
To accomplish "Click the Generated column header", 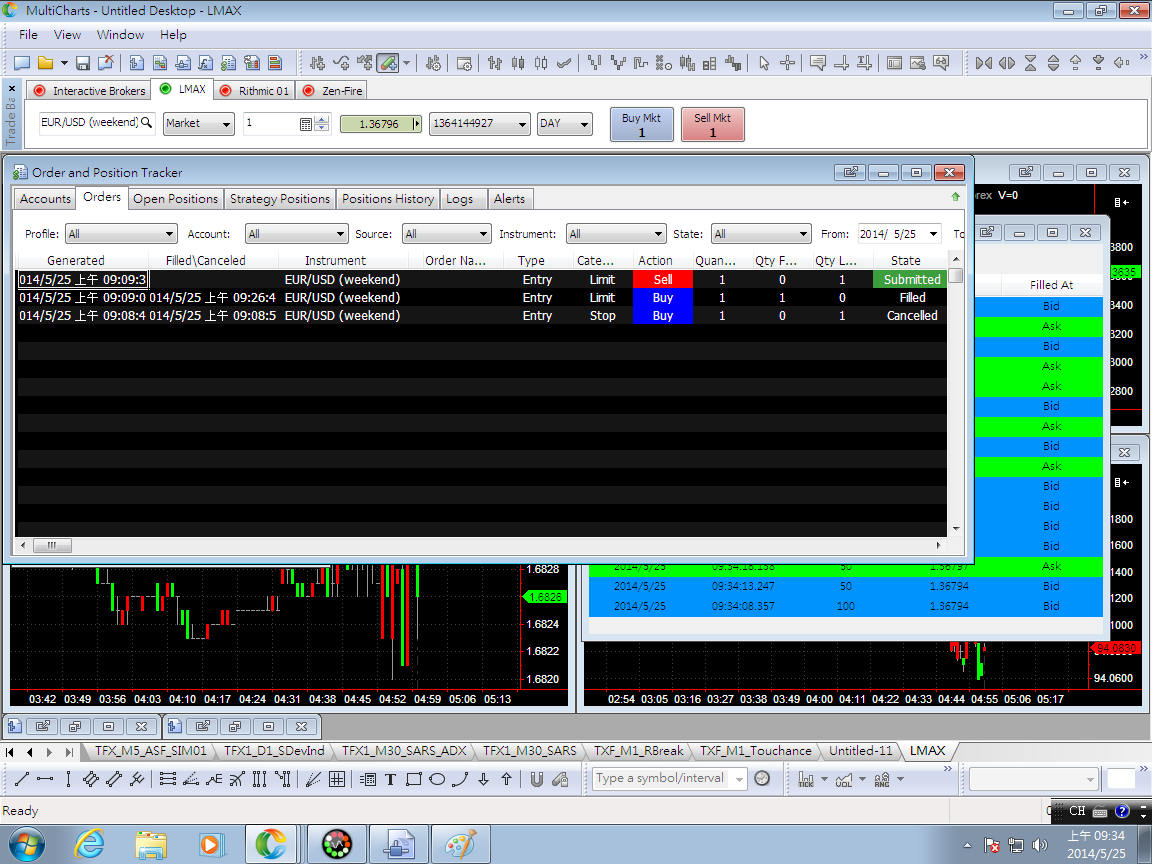I will coord(76,260).
